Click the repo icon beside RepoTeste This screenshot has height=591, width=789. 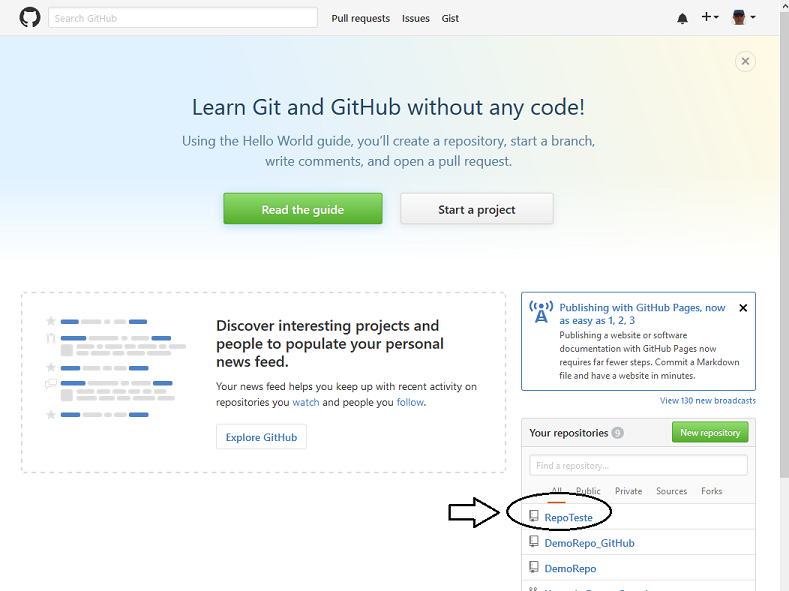click(534, 516)
